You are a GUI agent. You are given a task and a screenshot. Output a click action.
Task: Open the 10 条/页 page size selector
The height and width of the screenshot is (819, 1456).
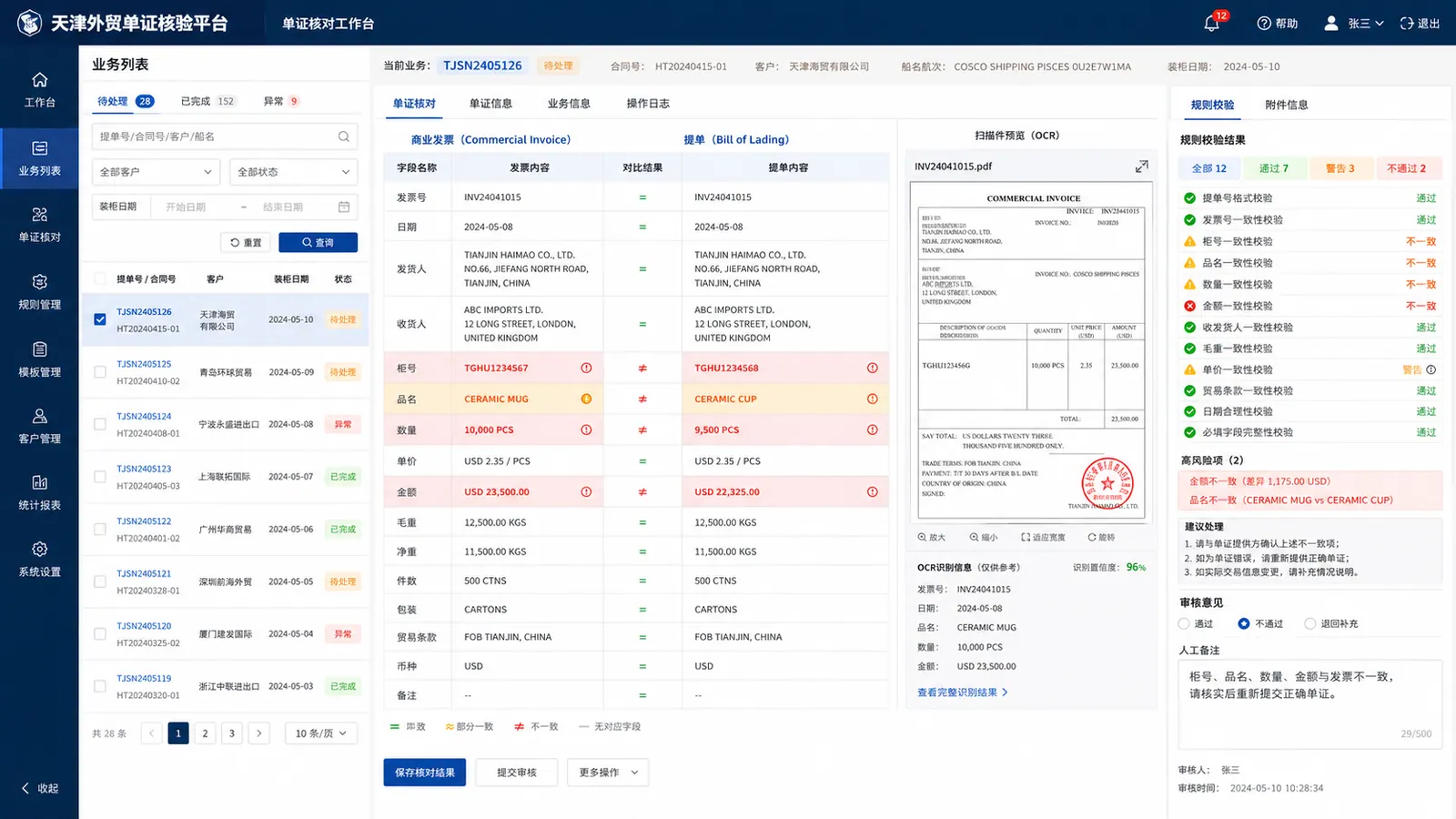tap(320, 733)
